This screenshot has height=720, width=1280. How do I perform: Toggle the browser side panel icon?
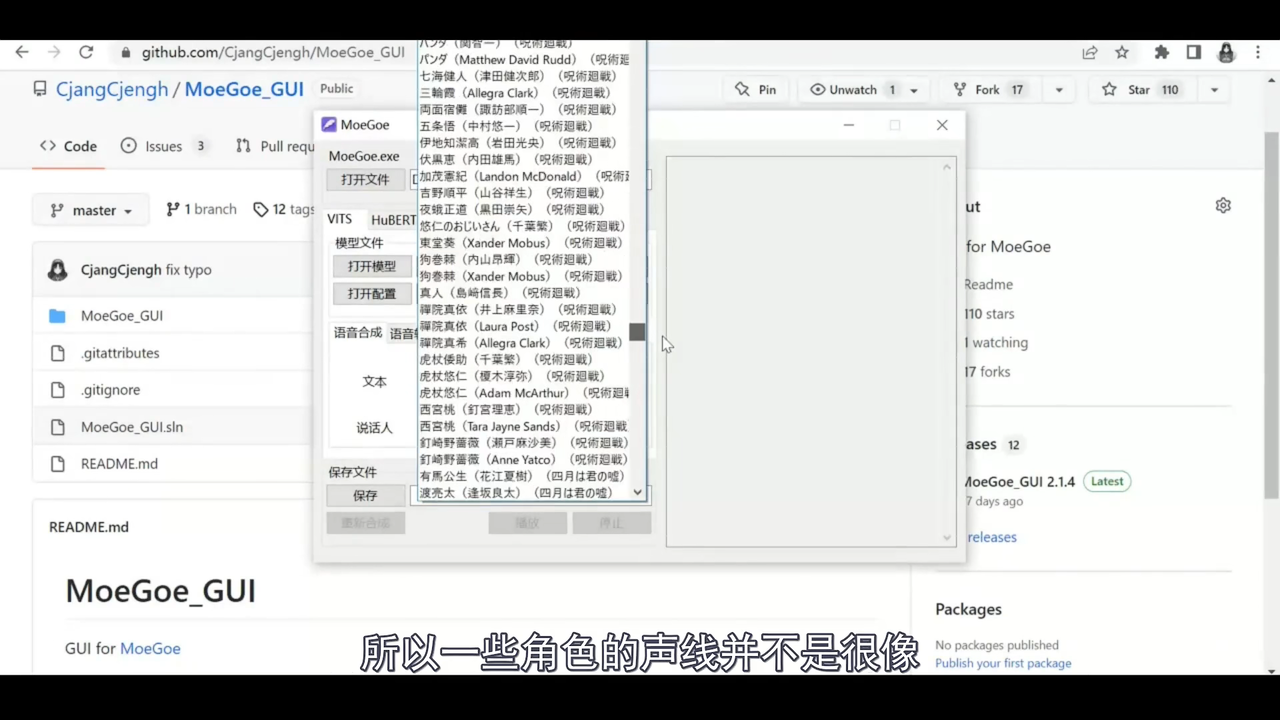[1194, 53]
